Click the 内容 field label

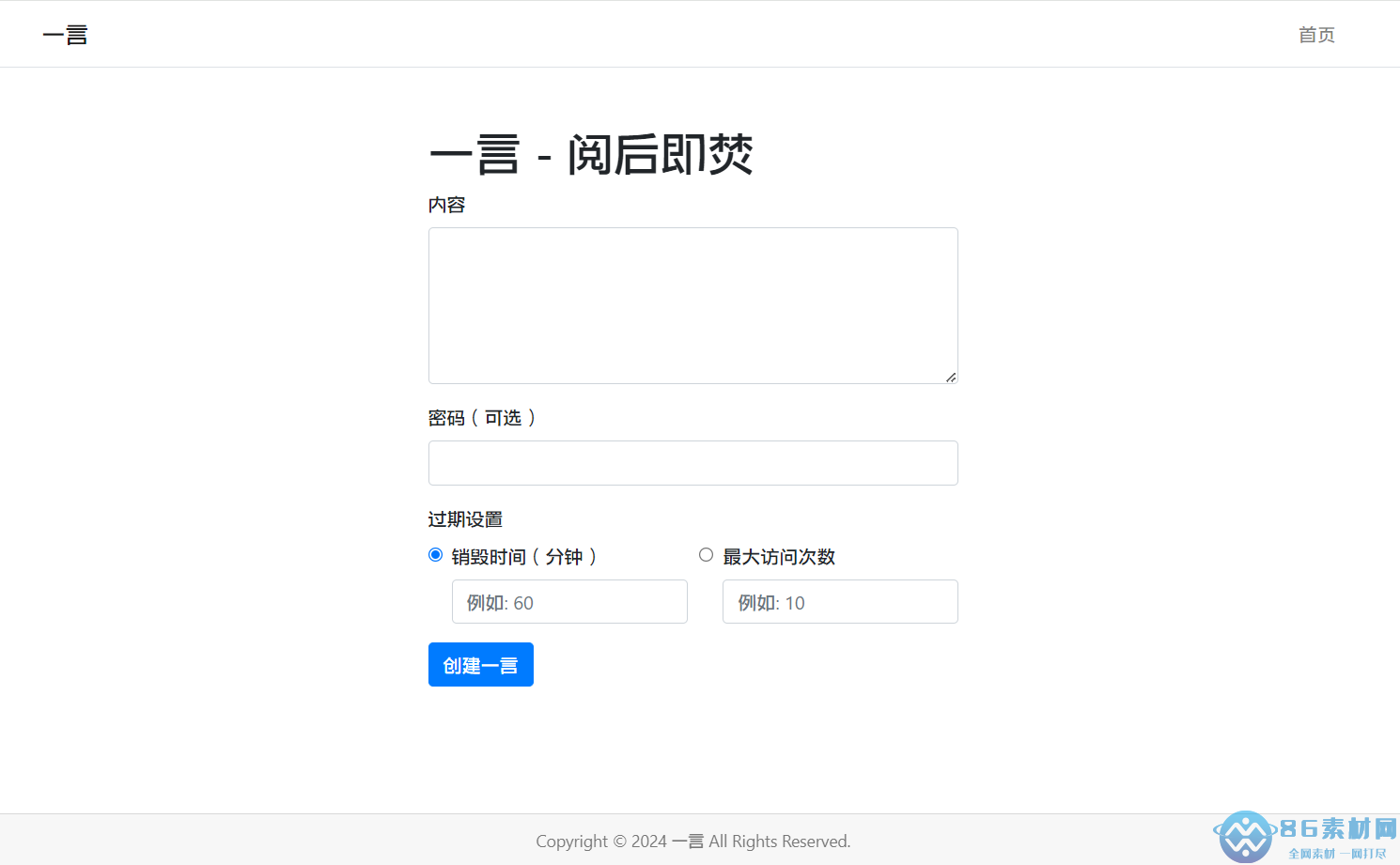(446, 204)
